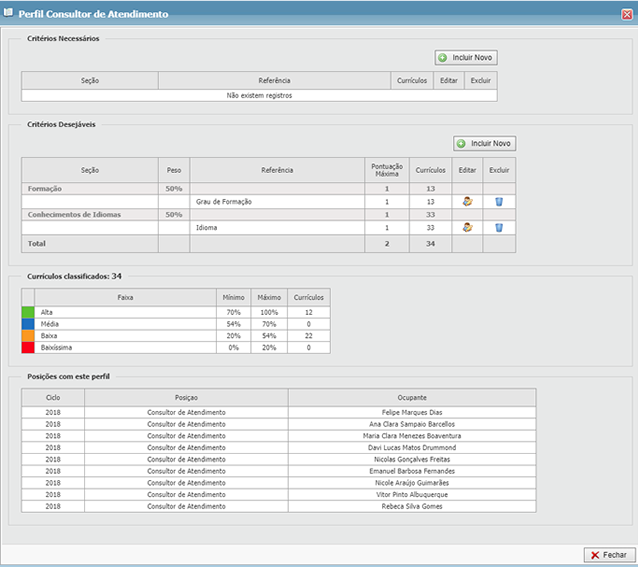Image resolution: width=638 pixels, height=567 pixels.
Task: Click edit icon for Idioma row
Action: tap(467, 227)
